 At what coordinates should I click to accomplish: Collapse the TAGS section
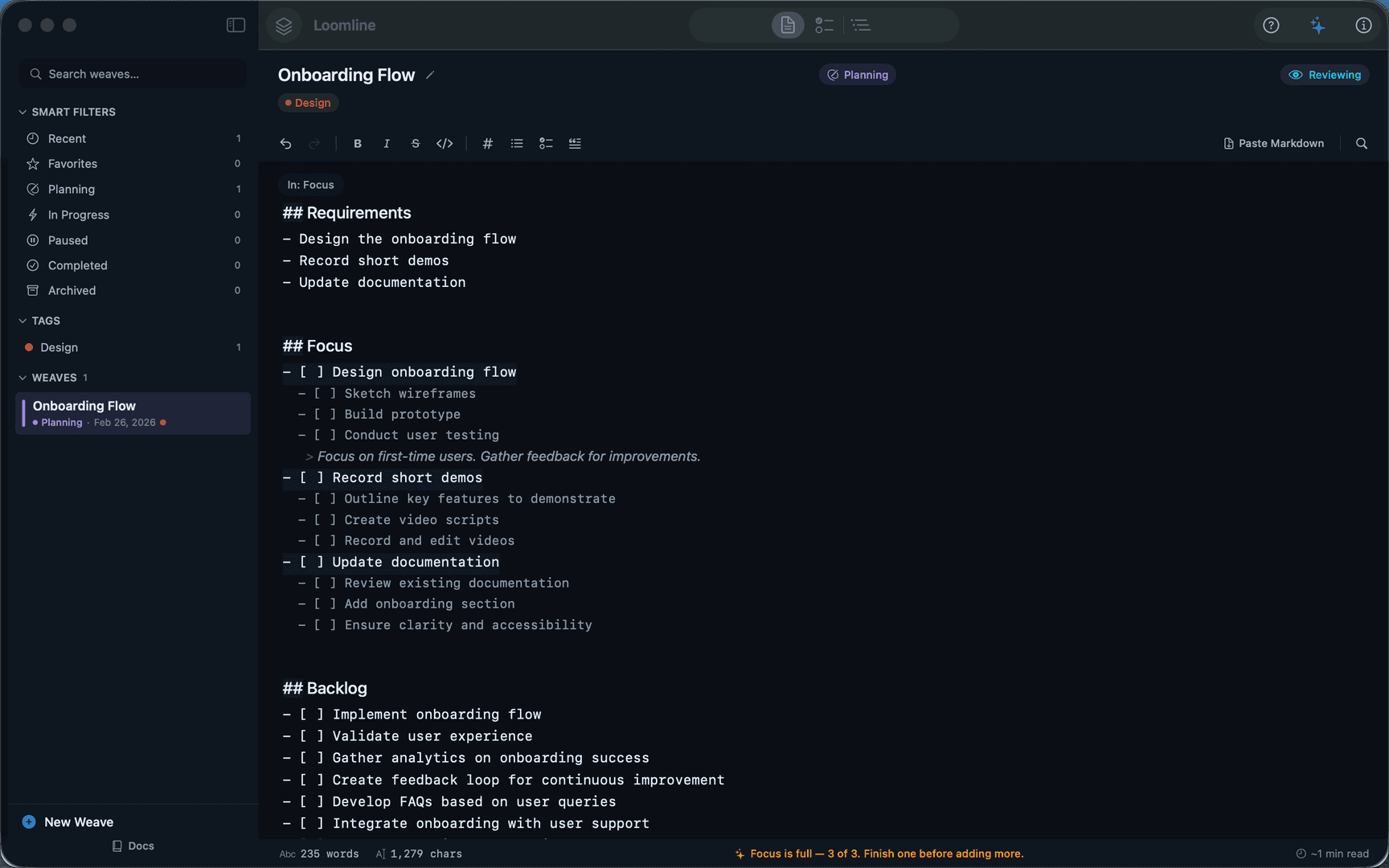tap(22, 320)
